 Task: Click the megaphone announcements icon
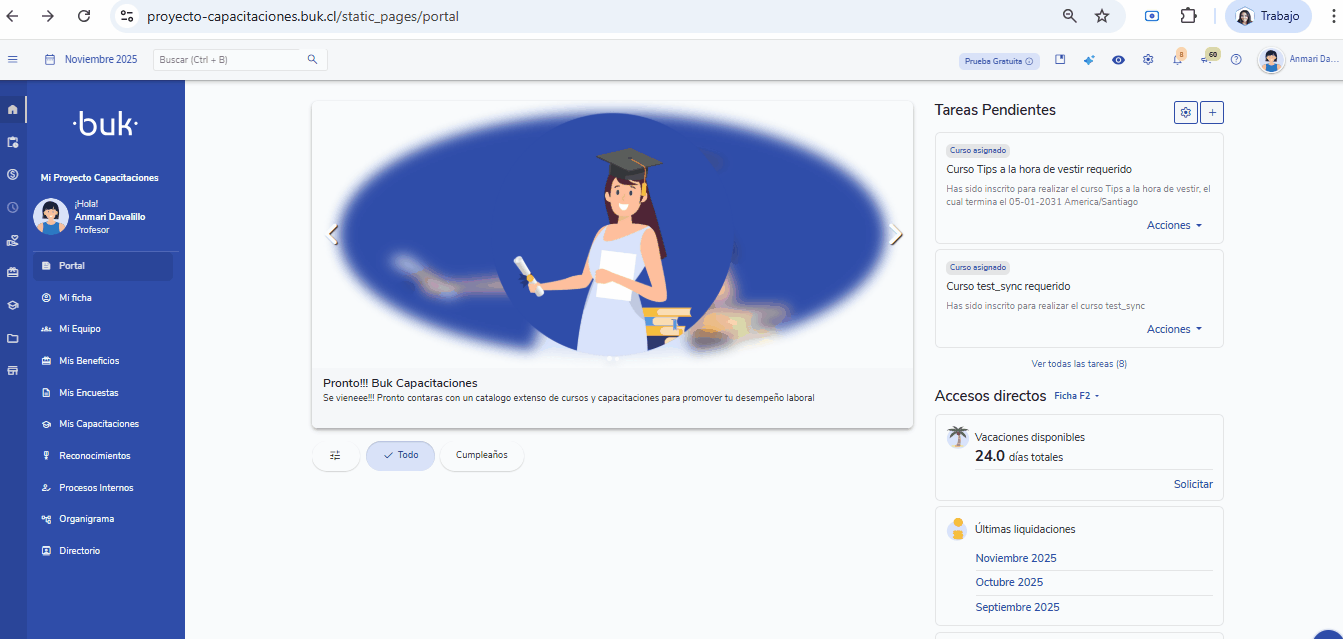(1207, 60)
